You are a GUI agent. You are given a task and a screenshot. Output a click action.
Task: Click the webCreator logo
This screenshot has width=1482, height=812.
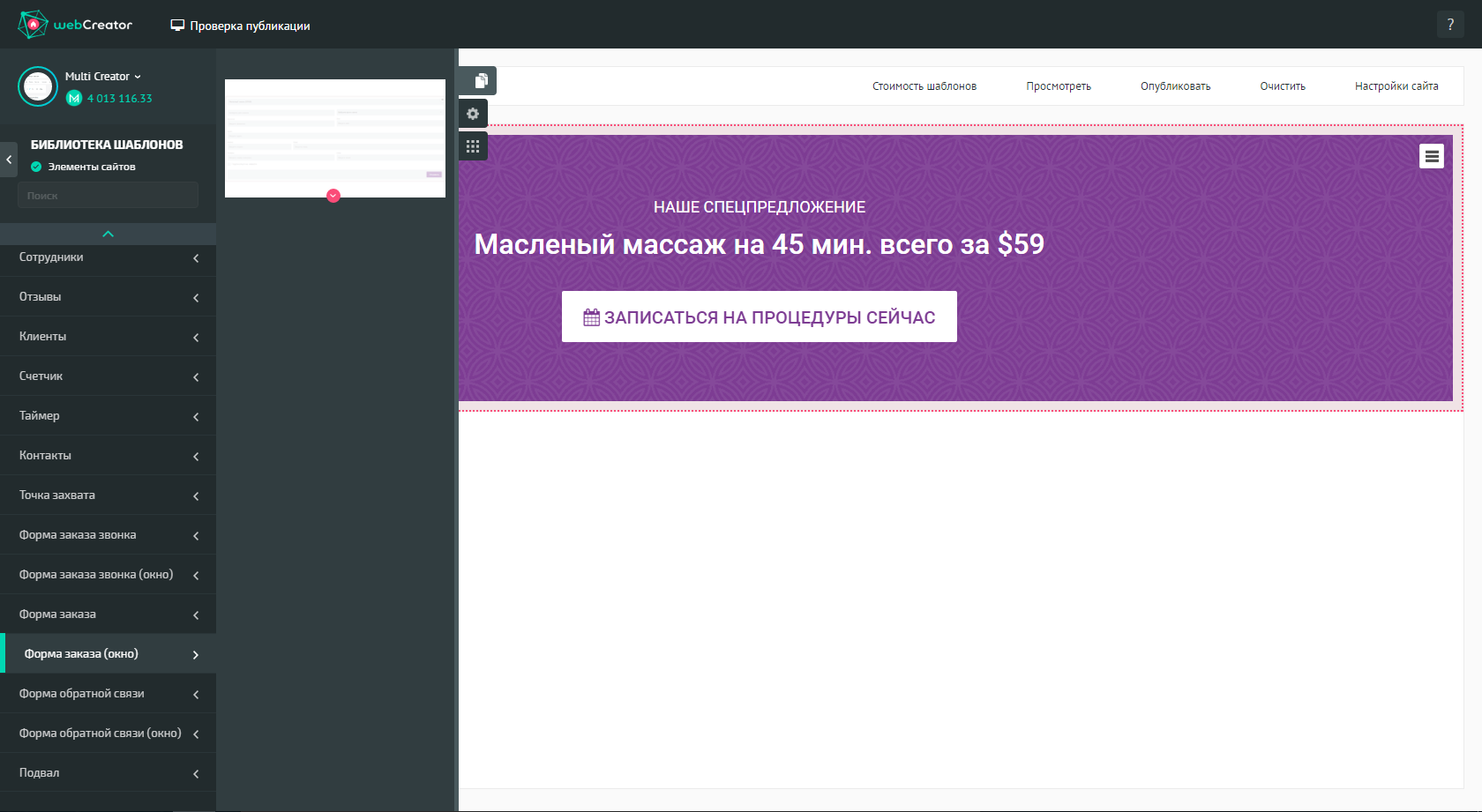coord(74,24)
